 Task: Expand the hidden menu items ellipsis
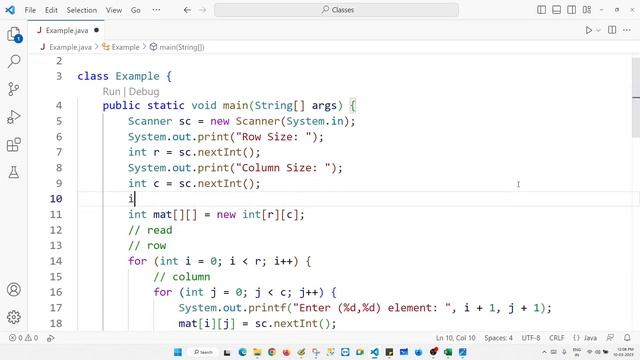pyautogui.click(x=156, y=10)
